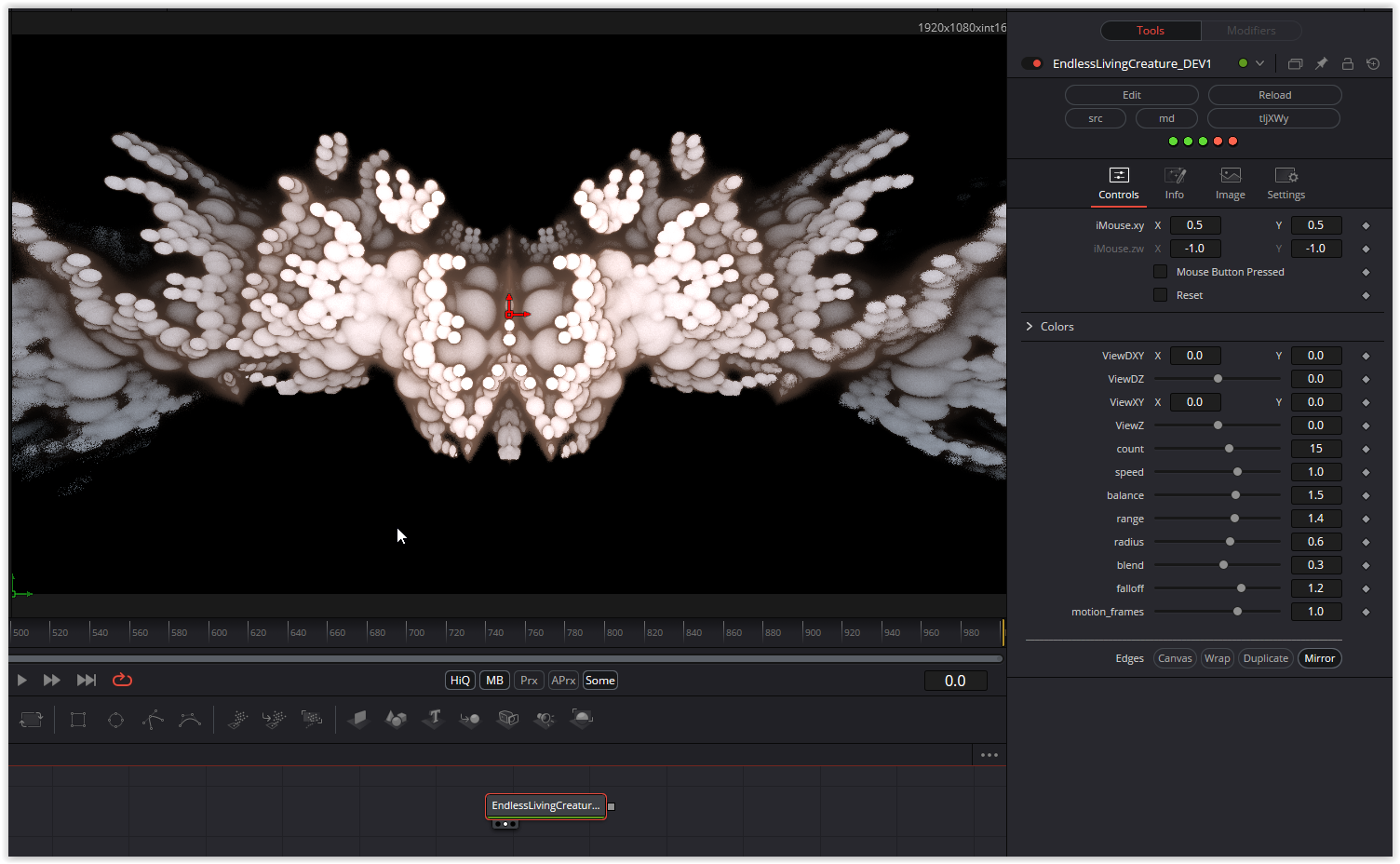Switch to the Modifiers tab
This screenshot has width=1400, height=864.
pos(1251,30)
